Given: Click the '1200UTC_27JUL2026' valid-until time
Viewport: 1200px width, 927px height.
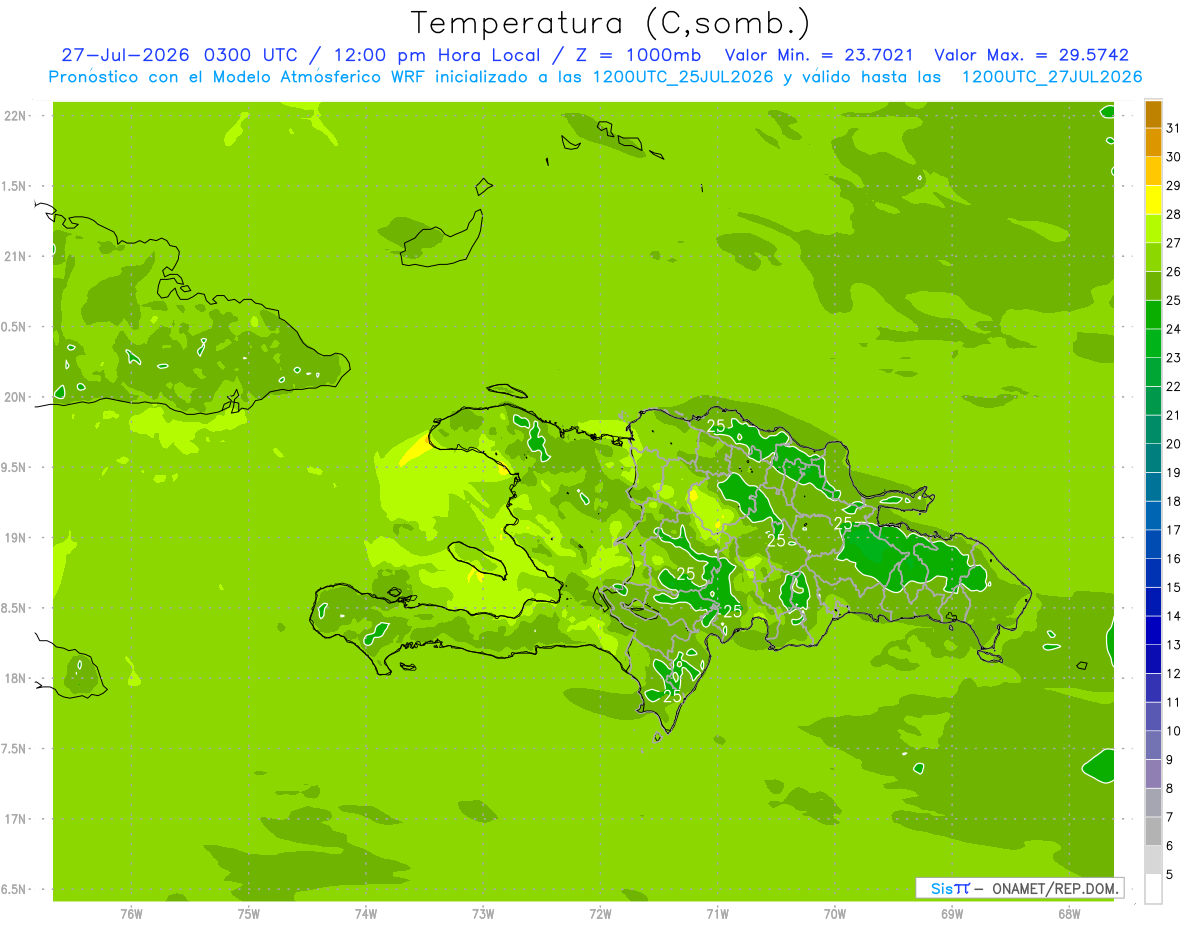Looking at the screenshot, I should [1051, 77].
